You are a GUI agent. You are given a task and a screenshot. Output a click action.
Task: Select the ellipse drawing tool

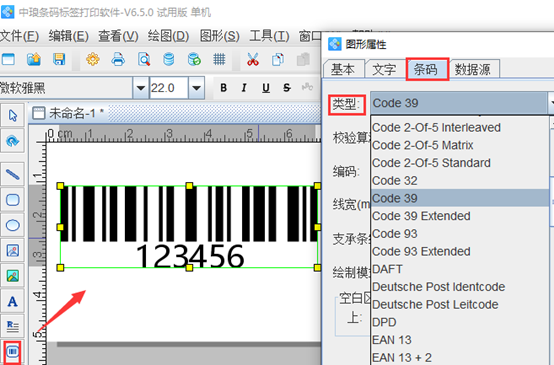coord(13,225)
